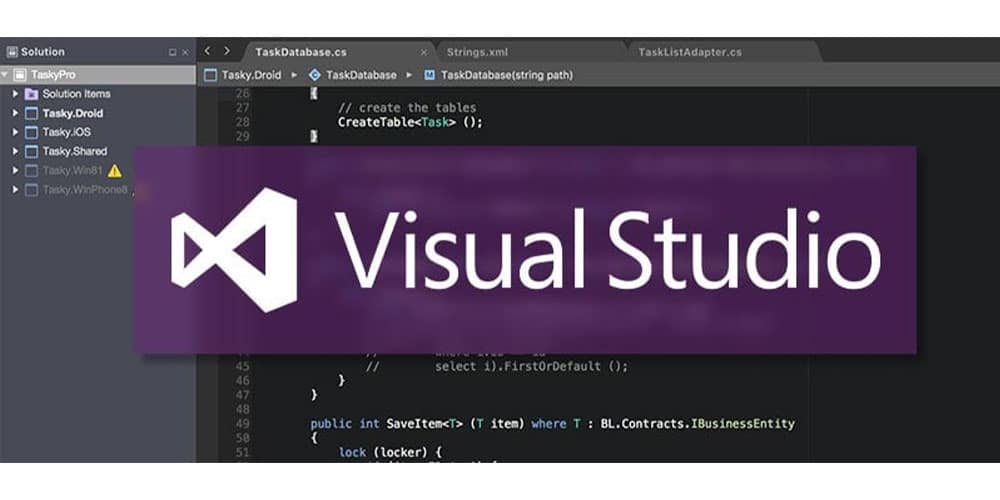Viewport: 1000px width, 500px height.
Task: Click the class icon beside TaskDatabase breadcrumb
Action: 314,75
